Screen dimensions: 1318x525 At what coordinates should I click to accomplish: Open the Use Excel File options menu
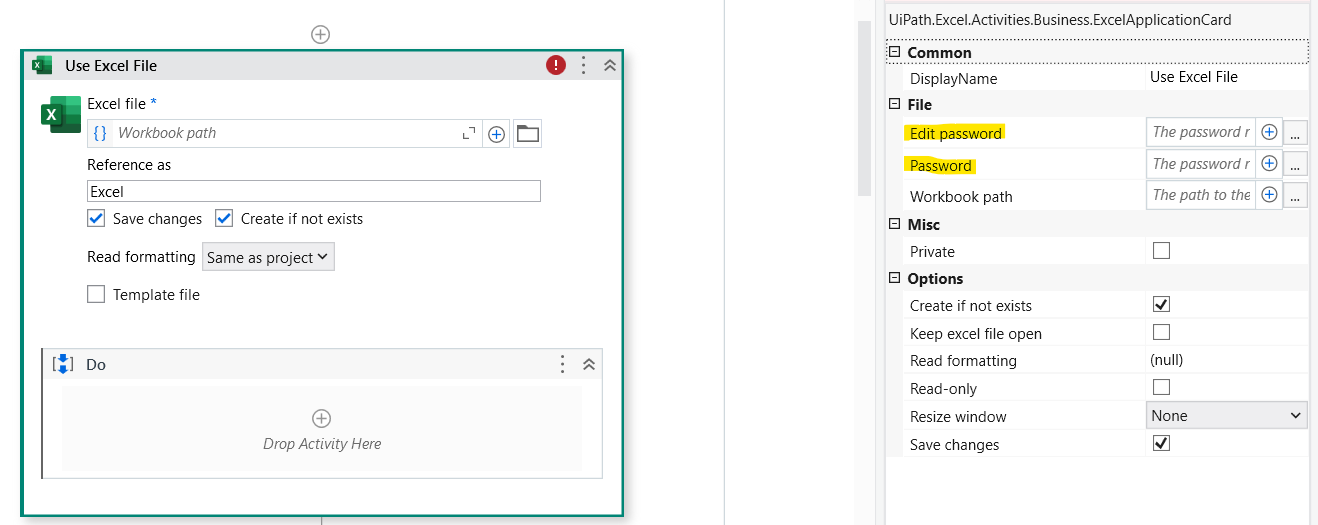click(x=584, y=65)
